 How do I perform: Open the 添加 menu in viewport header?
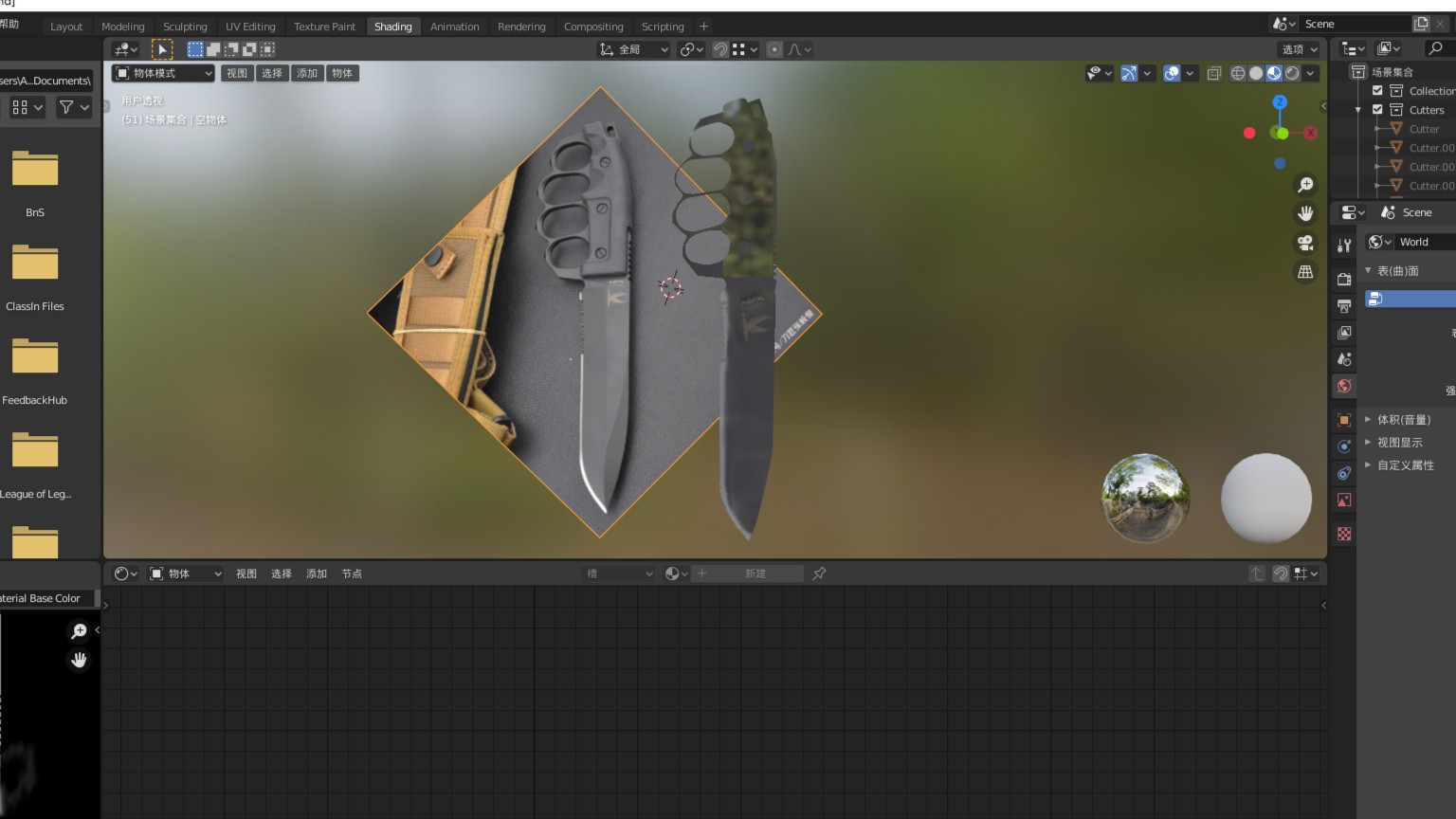coord(307,73)
